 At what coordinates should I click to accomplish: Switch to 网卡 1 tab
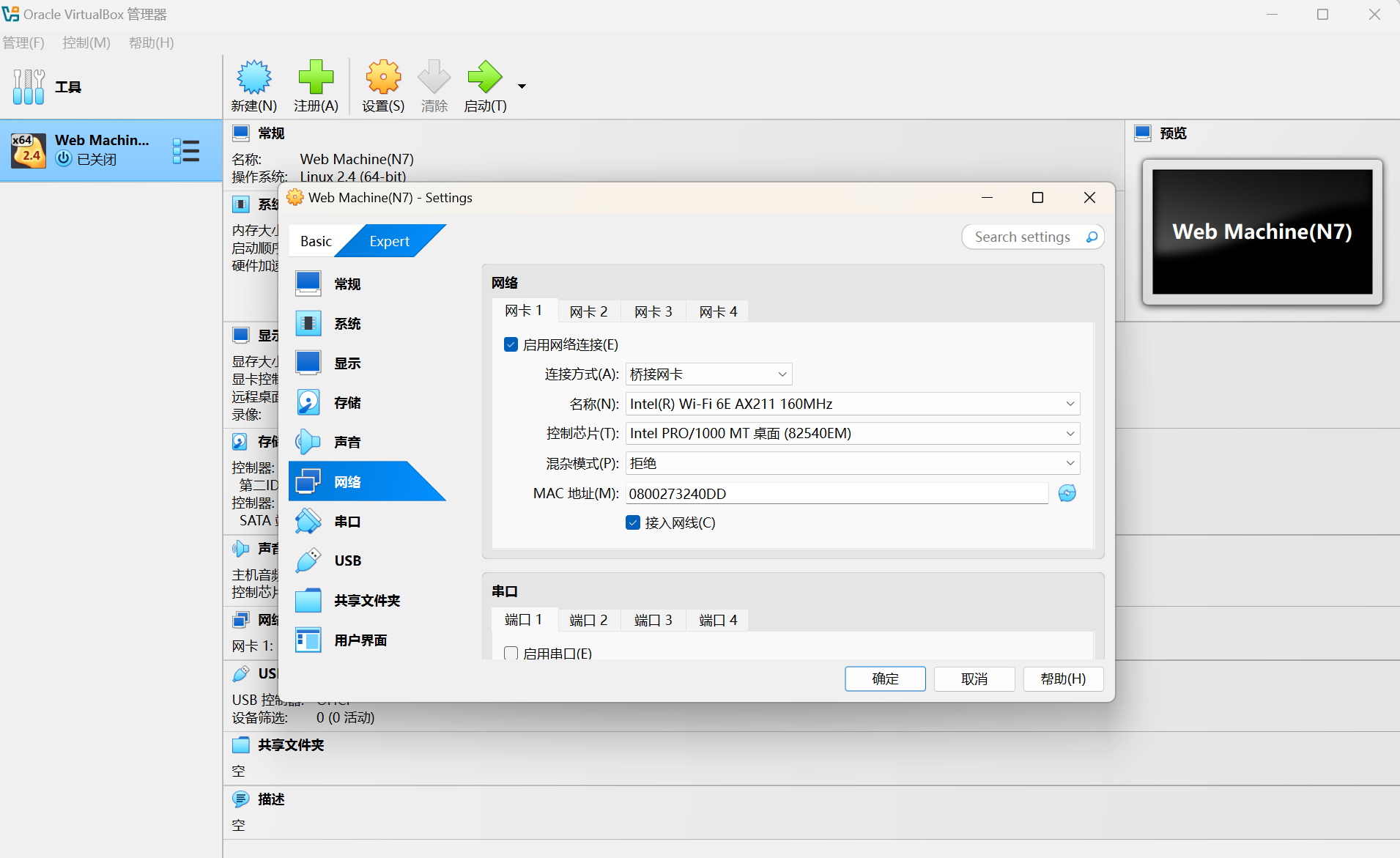pos(524,311)
